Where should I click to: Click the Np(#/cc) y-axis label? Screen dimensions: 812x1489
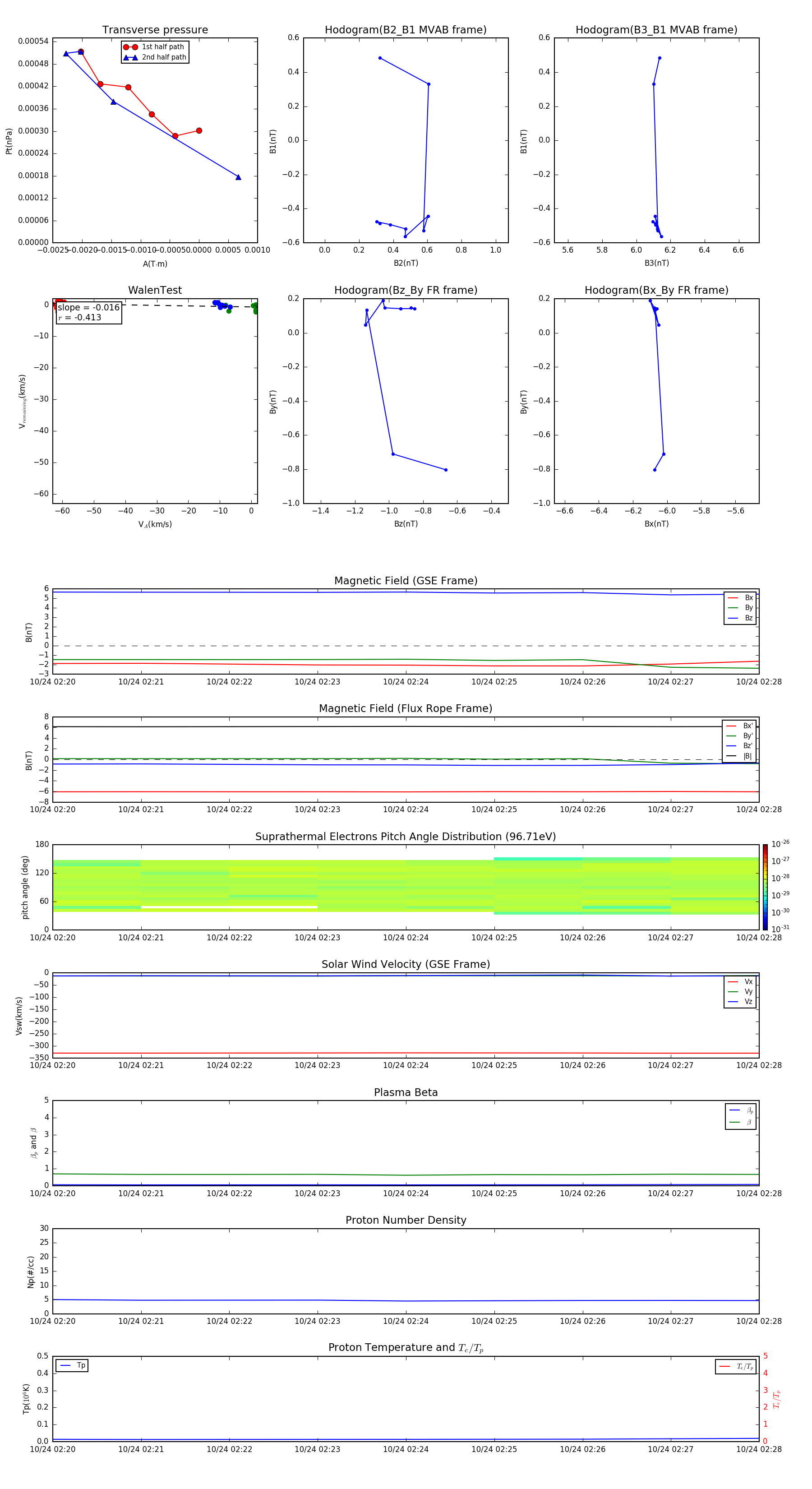[31, 1271]
